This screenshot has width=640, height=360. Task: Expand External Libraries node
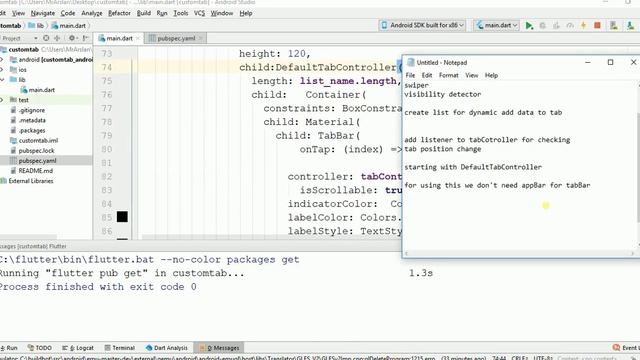27,181
